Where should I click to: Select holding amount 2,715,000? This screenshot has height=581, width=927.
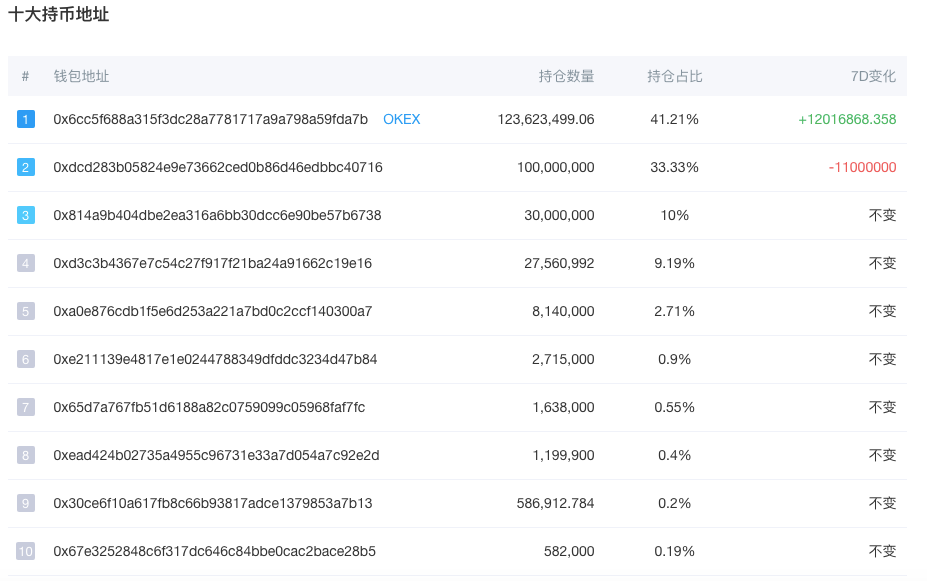click(563, 359)
